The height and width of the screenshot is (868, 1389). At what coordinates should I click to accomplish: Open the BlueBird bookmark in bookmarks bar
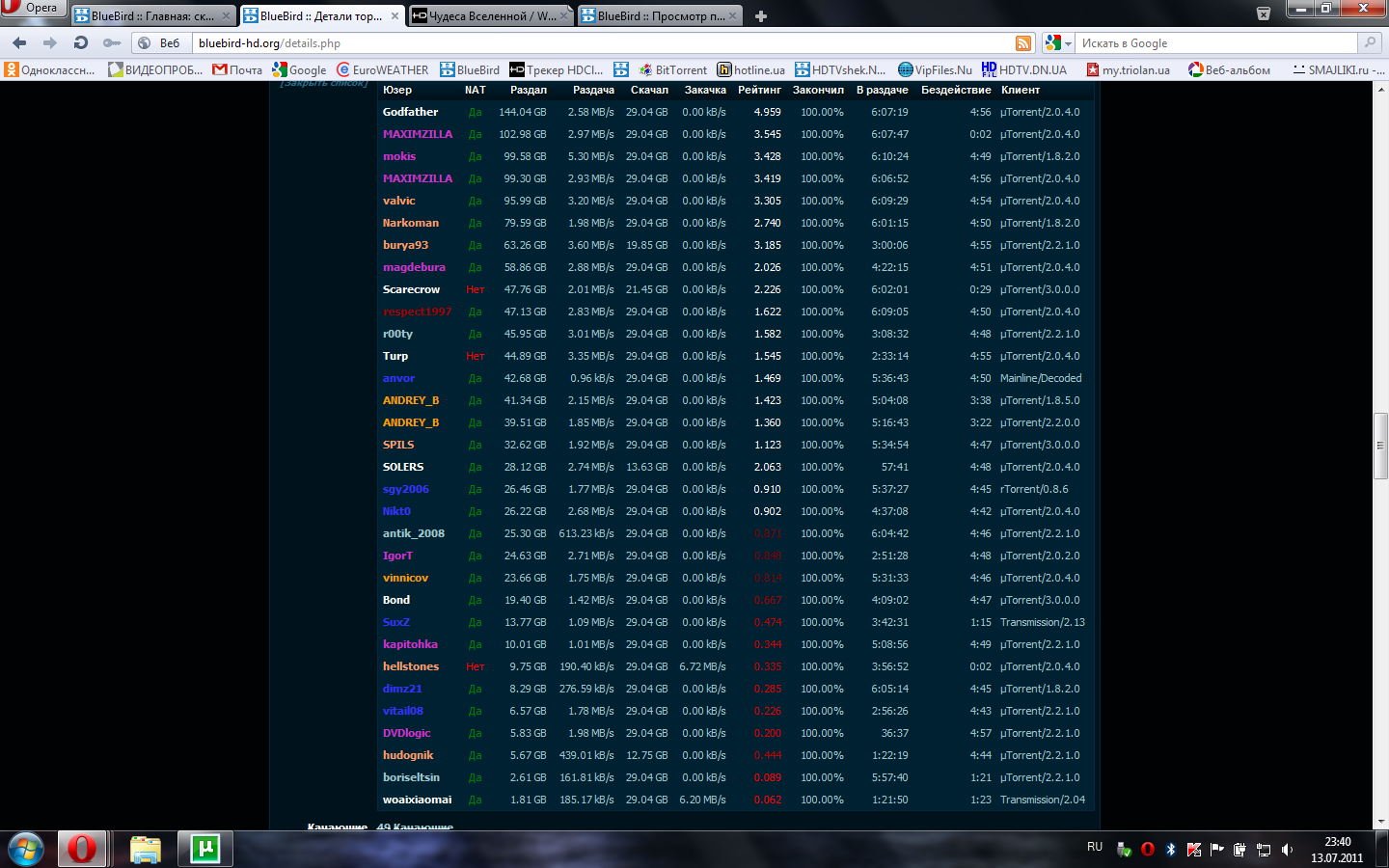click(470, 69)
